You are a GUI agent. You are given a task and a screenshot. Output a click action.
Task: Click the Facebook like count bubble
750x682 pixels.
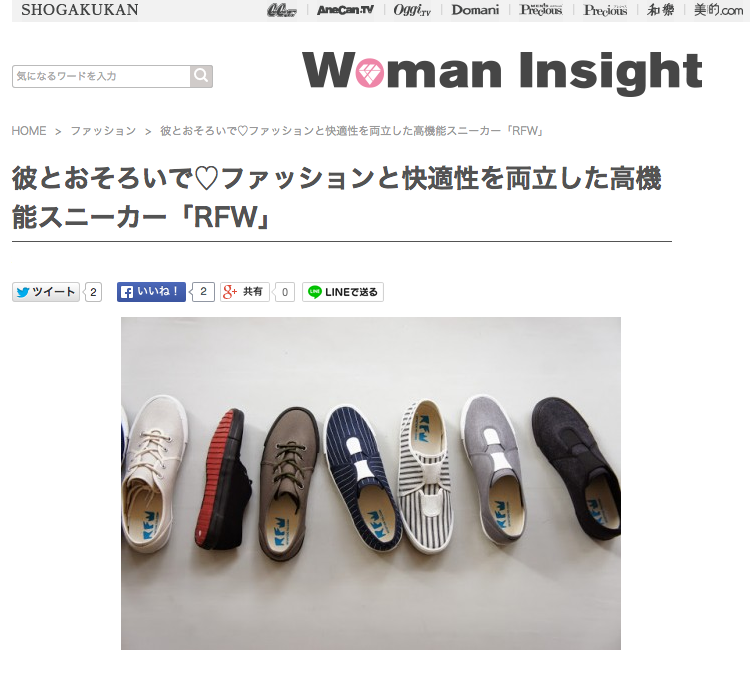point(203,292)
